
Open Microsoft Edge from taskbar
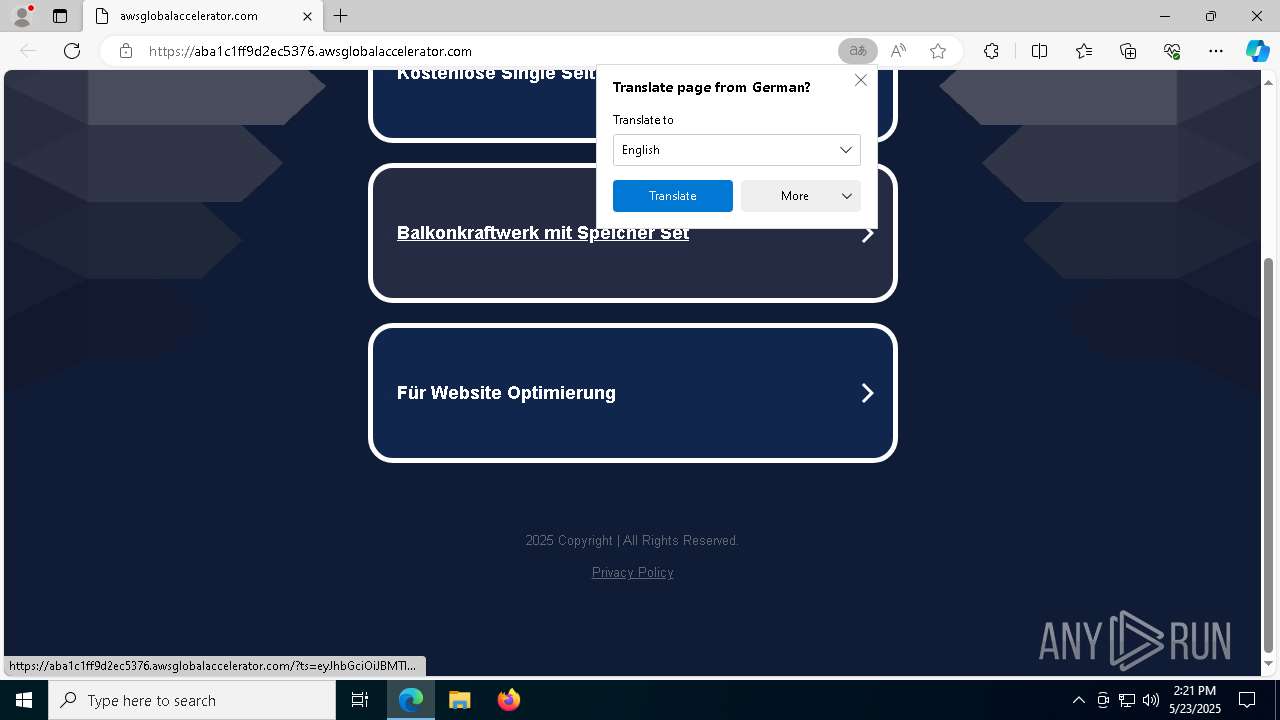[411, 700]
